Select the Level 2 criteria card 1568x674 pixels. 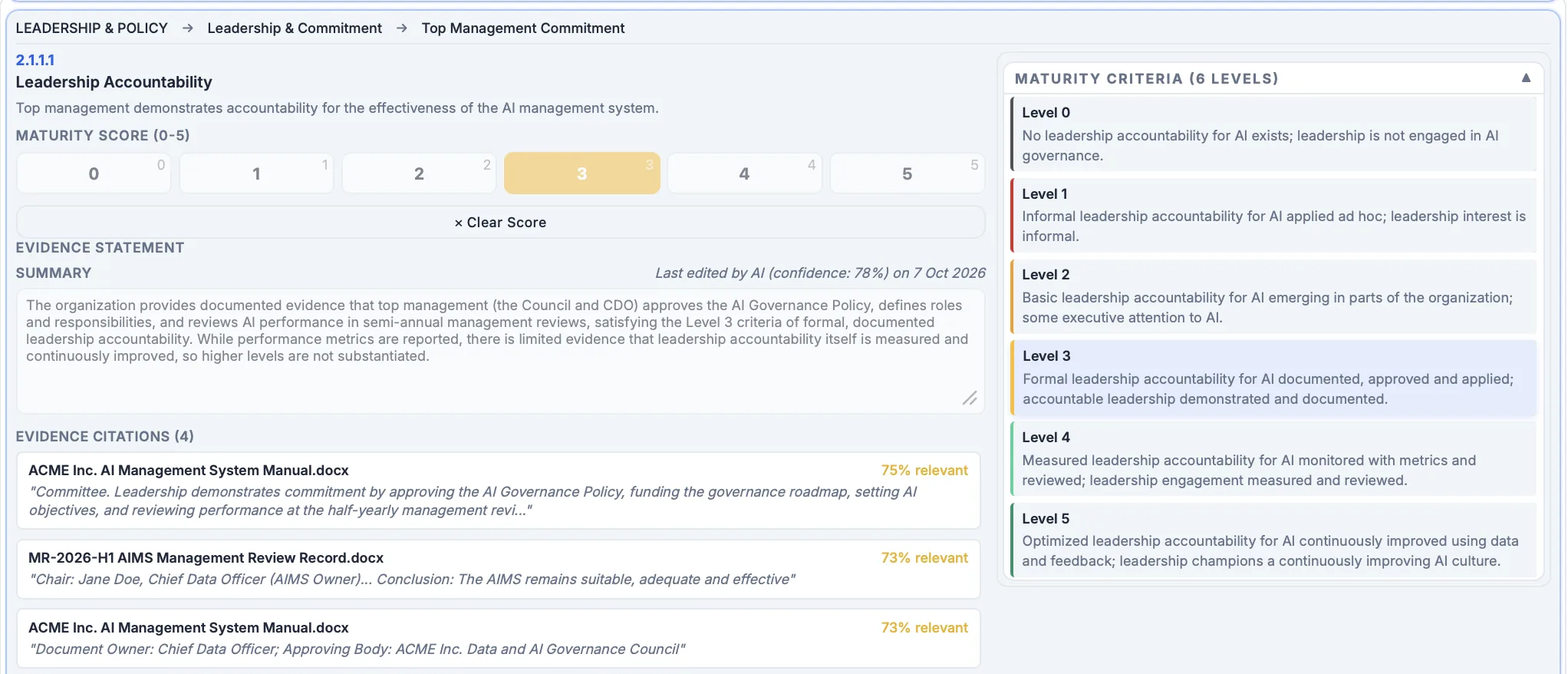(1273, 296)
